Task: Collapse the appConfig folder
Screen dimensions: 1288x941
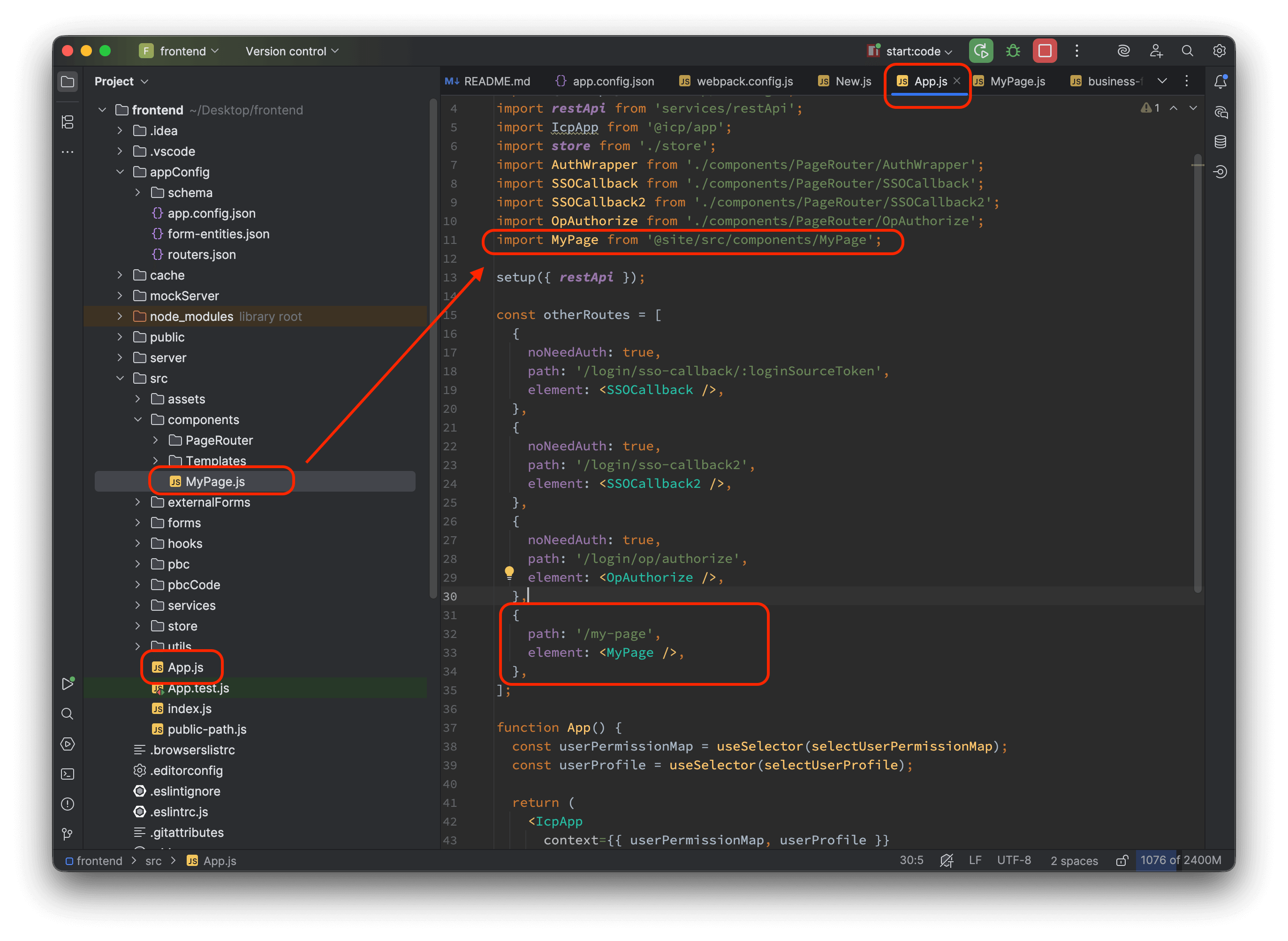Action: 120,172
